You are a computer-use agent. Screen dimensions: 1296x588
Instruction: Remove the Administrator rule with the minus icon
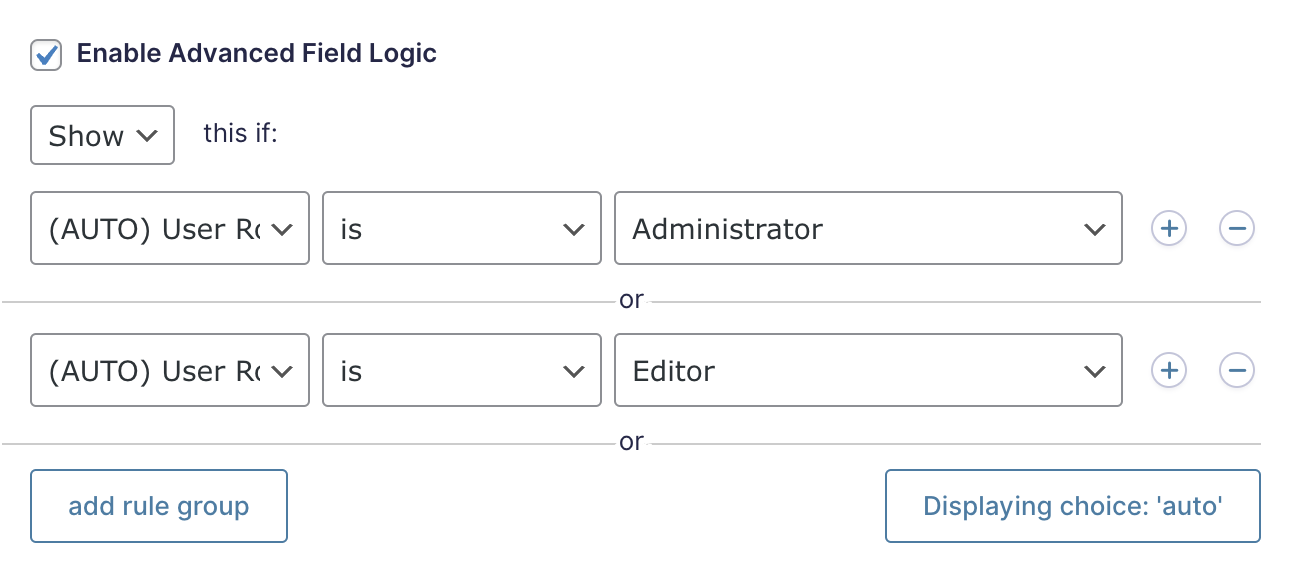pyautogui.click(x=1236, y=229)
